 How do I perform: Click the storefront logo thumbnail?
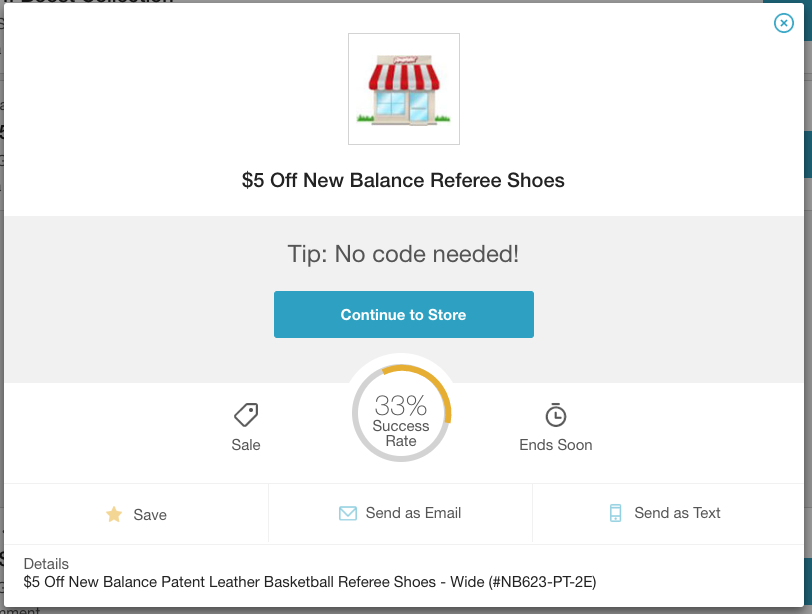tap(404, 89)
